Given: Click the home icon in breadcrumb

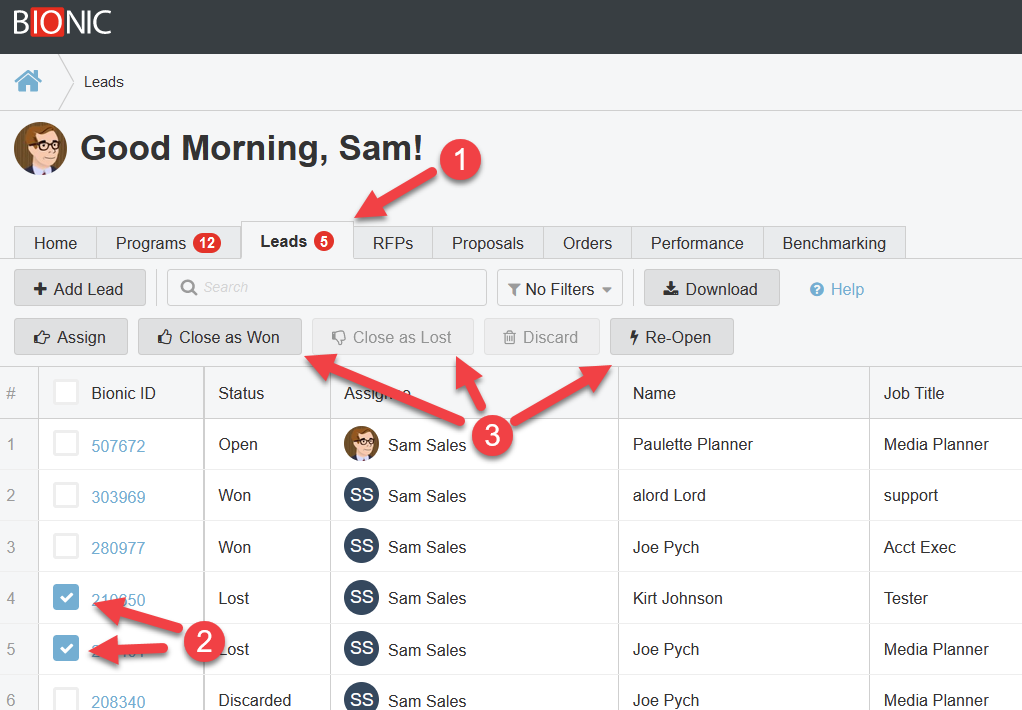Looking at the screenshot, I should (28, 81).
